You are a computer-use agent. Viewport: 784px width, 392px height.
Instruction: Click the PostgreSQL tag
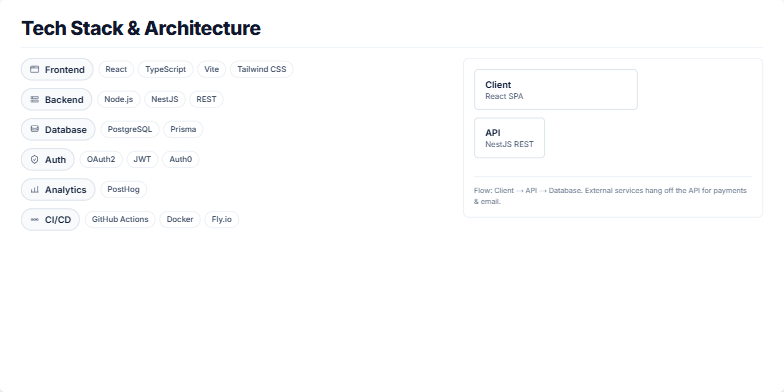(130, 130)
